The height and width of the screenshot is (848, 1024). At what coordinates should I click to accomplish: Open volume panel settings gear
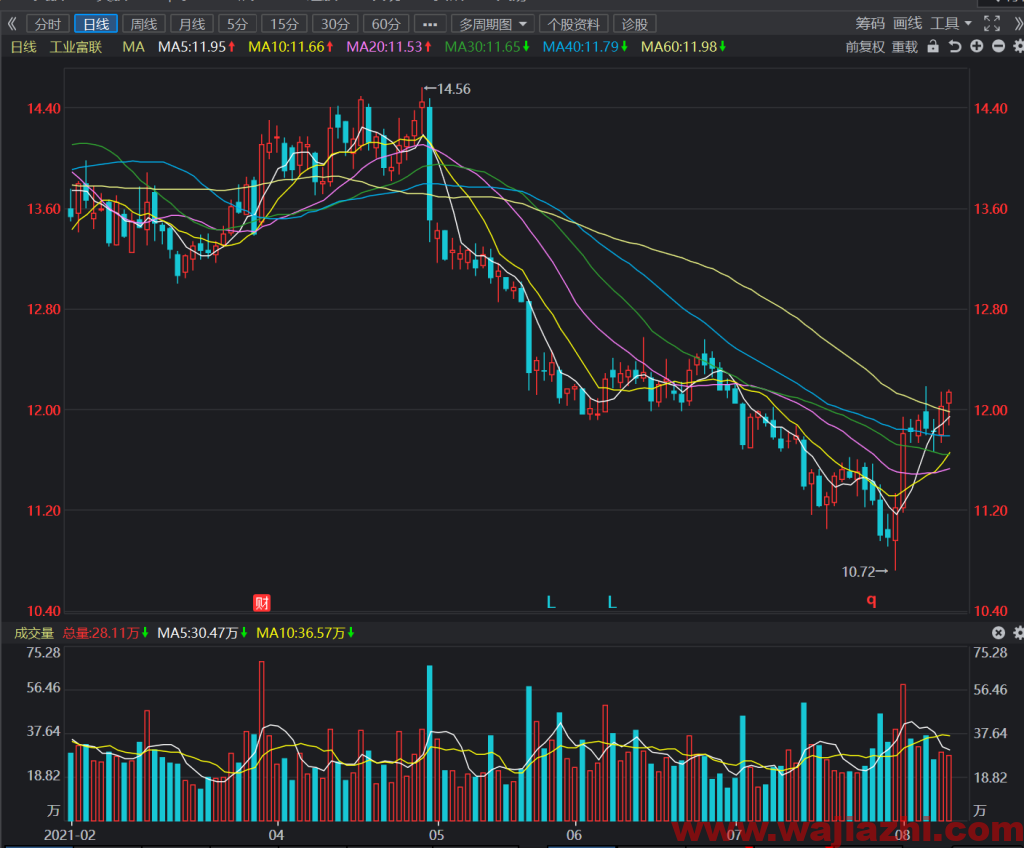(1018, 632)
